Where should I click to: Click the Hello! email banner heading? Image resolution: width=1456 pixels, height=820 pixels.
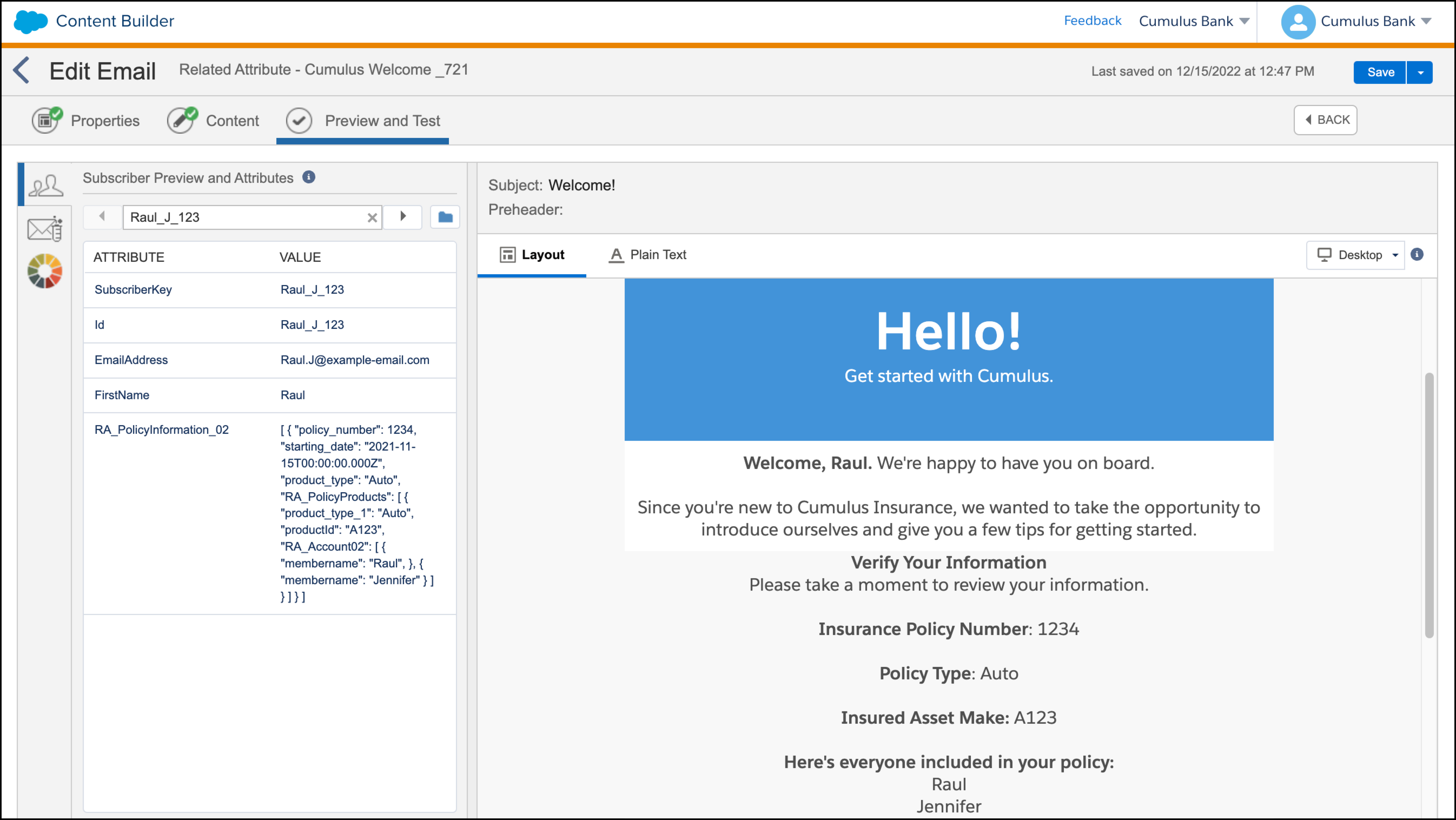pyautogui.click(x=949, y=331)
